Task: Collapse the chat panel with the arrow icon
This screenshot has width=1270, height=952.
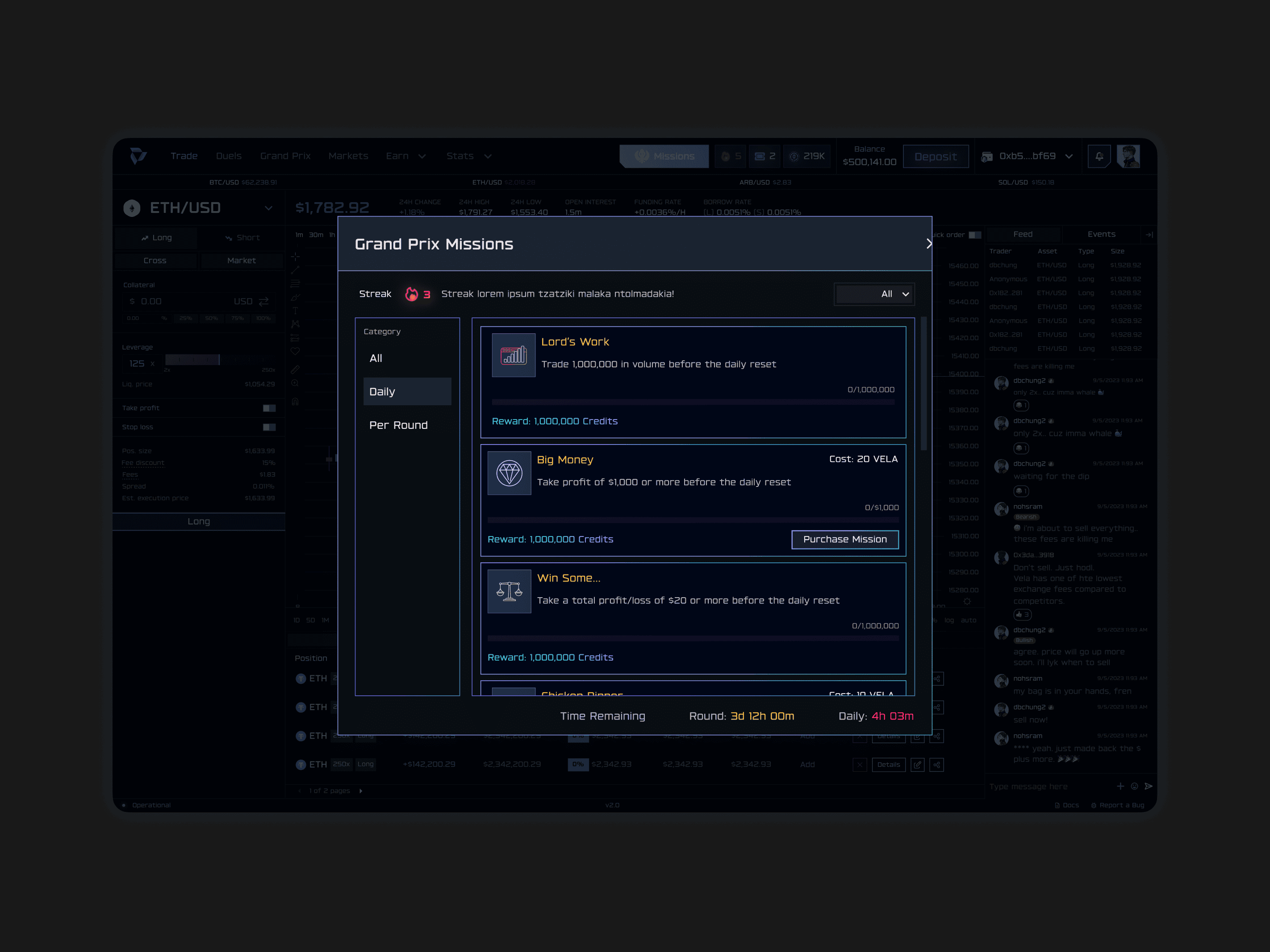Action: 1149,235
